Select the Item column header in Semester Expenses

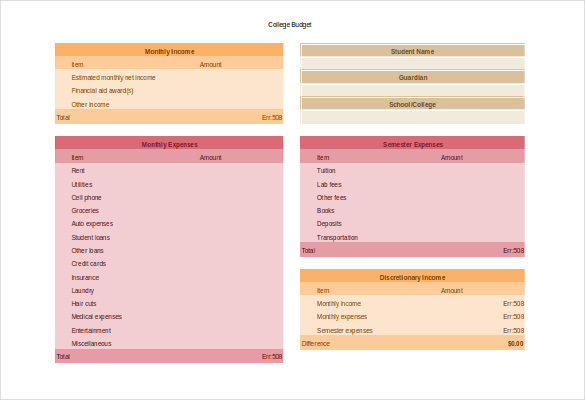click(x=323, y=157)
